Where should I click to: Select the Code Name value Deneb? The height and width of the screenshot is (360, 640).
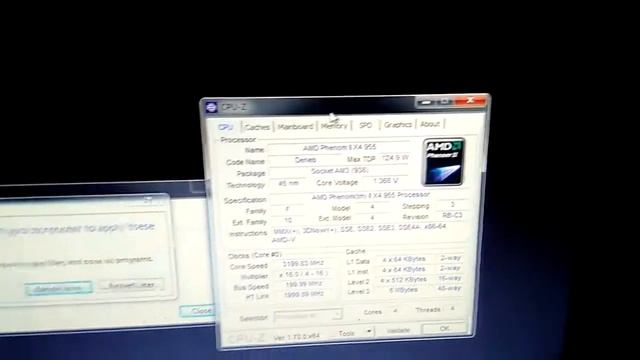[305, 160]
